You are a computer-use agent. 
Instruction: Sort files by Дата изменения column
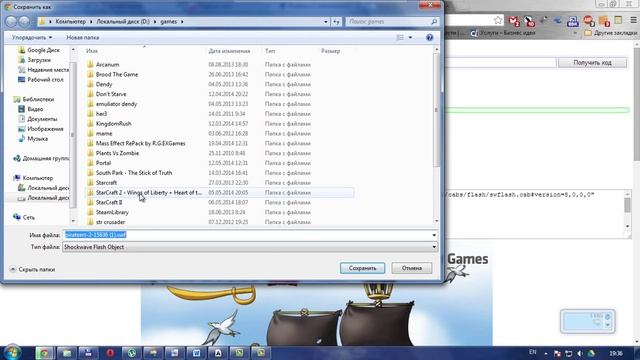point(229,51)
